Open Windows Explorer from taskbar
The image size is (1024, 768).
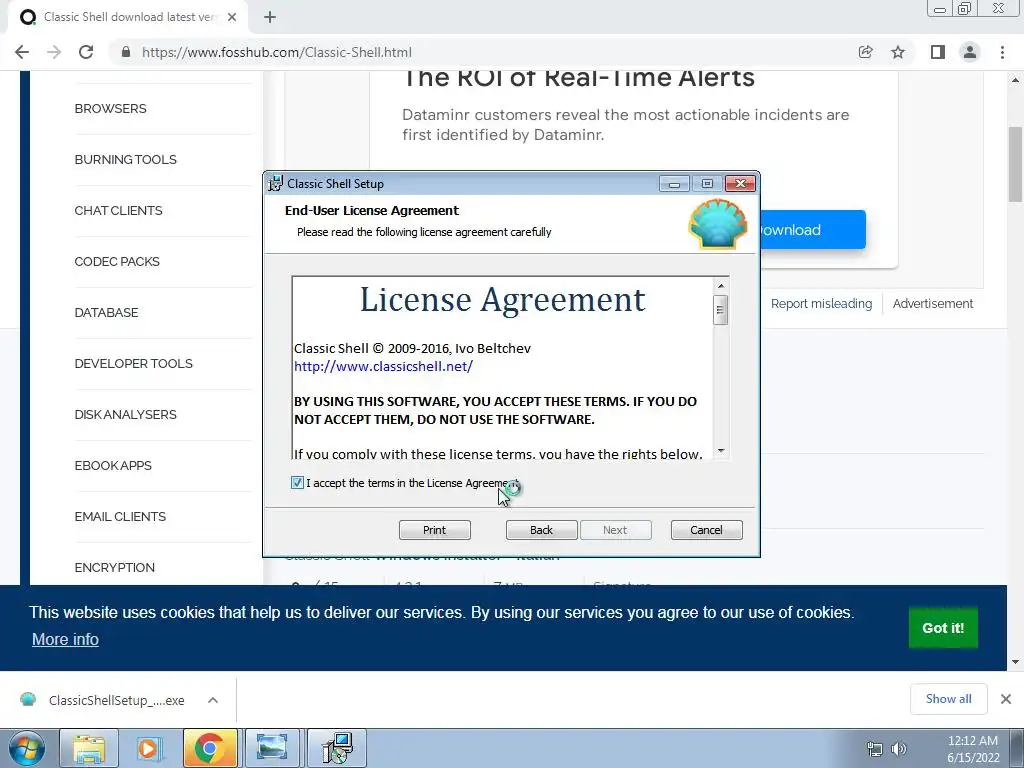pos(89,748)
